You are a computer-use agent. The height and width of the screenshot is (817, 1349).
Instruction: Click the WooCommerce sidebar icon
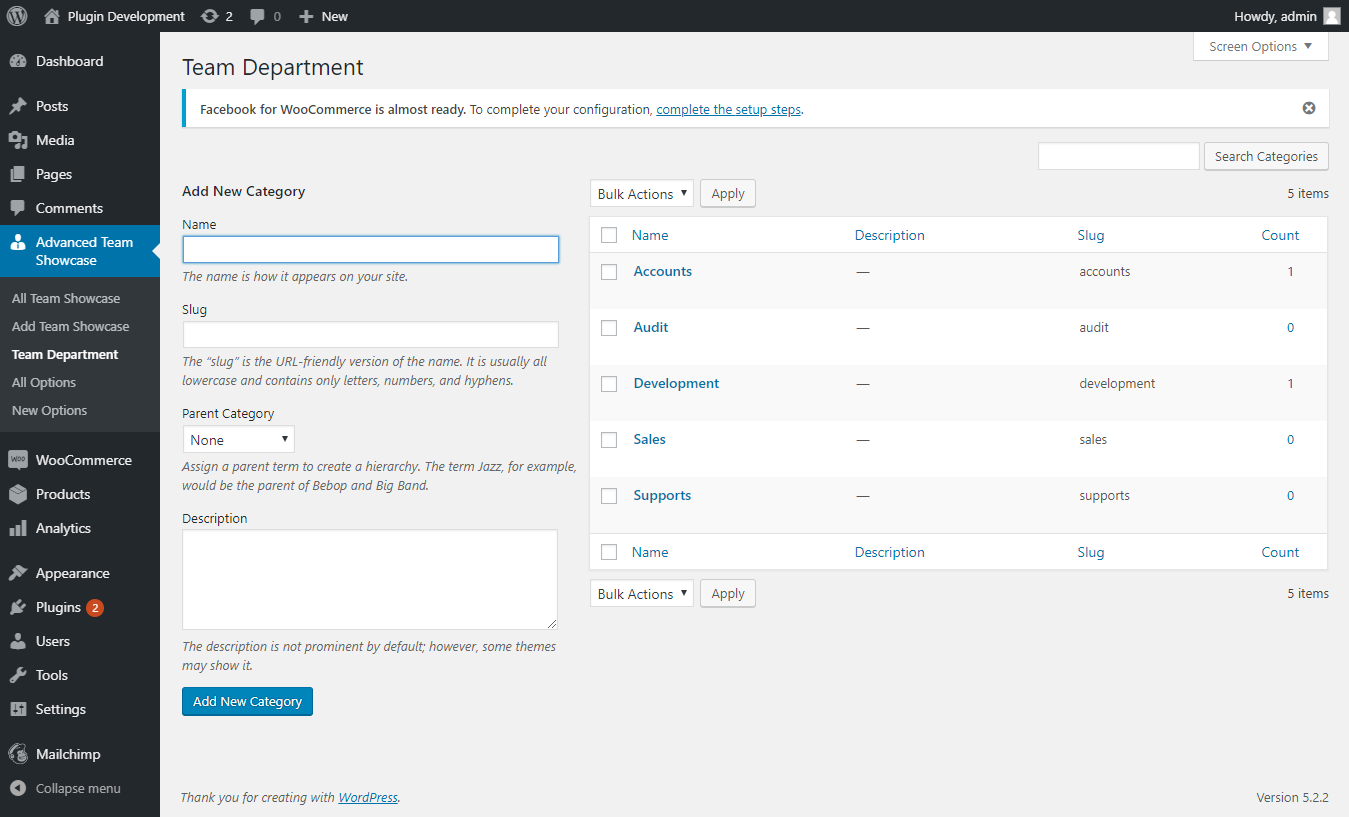click(18, 460)
